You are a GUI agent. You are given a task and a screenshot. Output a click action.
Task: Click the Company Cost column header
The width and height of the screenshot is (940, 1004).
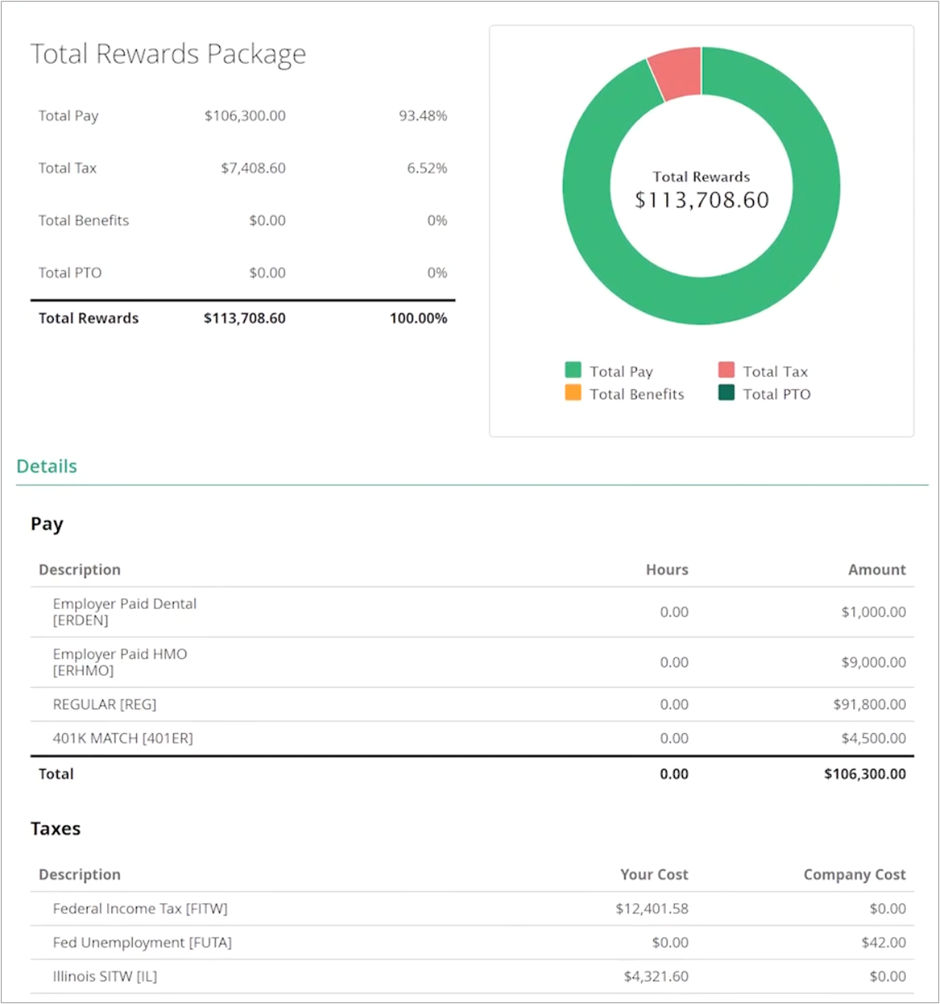point(854,875)
